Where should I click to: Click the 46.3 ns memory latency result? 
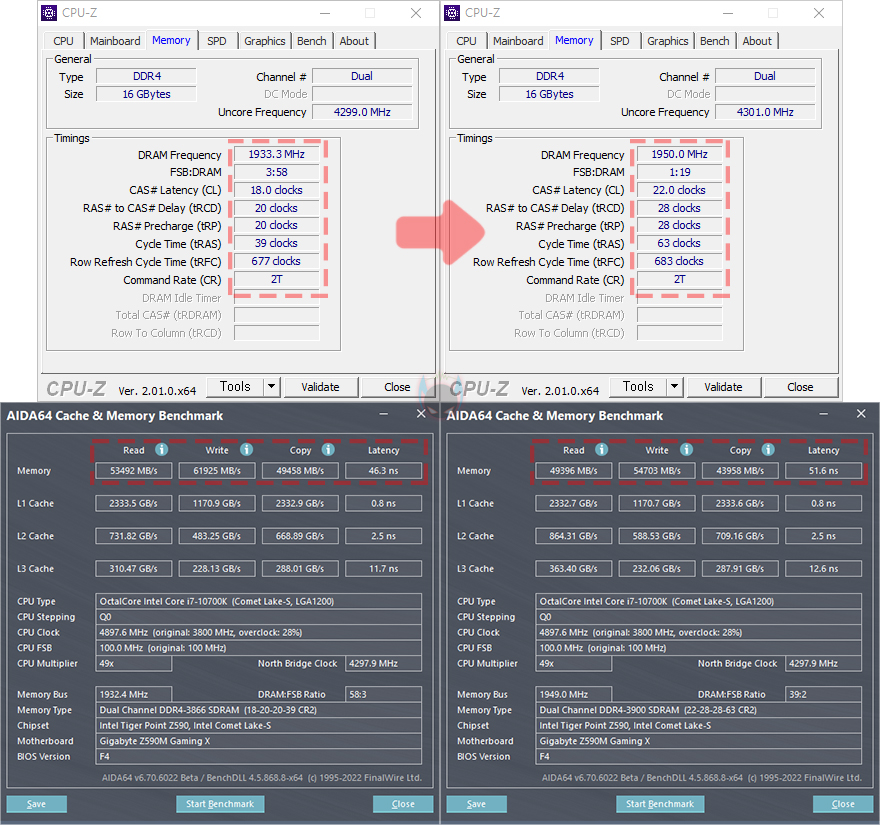[x=383, y=471]
